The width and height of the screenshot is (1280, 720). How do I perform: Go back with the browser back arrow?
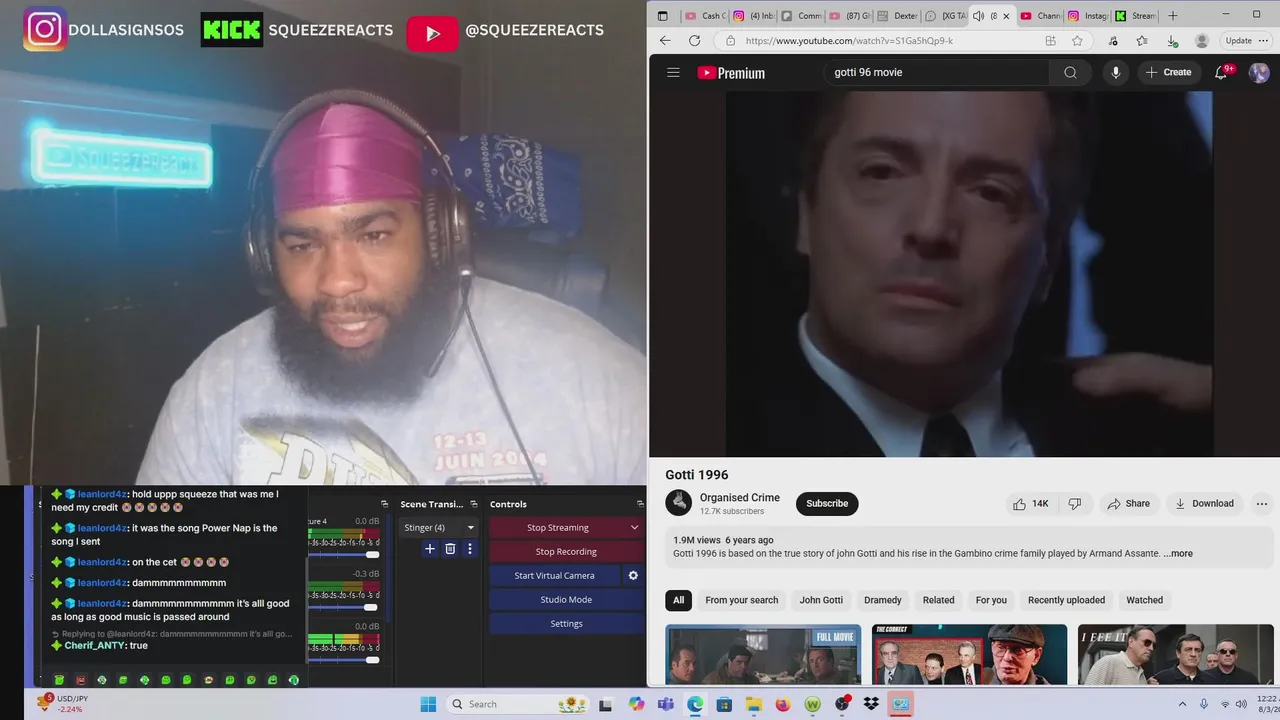tap(666, 41)
